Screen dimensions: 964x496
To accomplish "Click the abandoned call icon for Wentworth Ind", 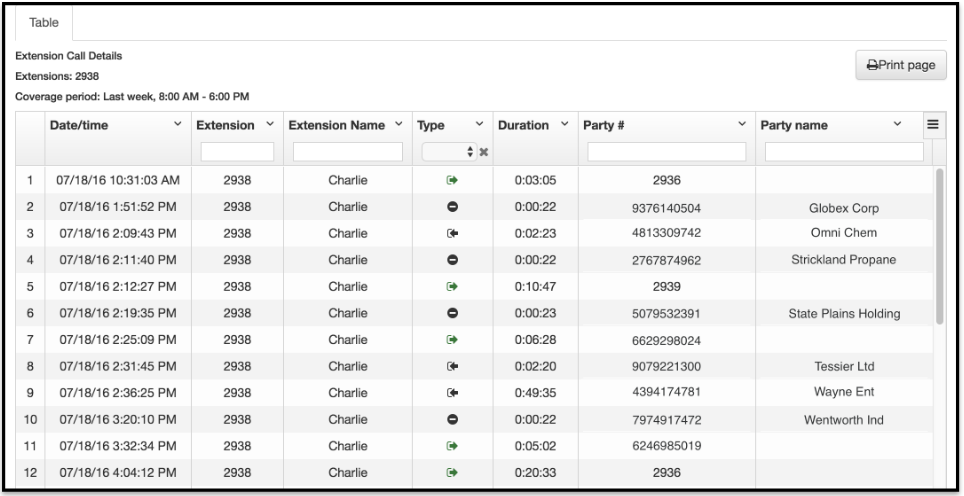I will (x=452, y=419).
